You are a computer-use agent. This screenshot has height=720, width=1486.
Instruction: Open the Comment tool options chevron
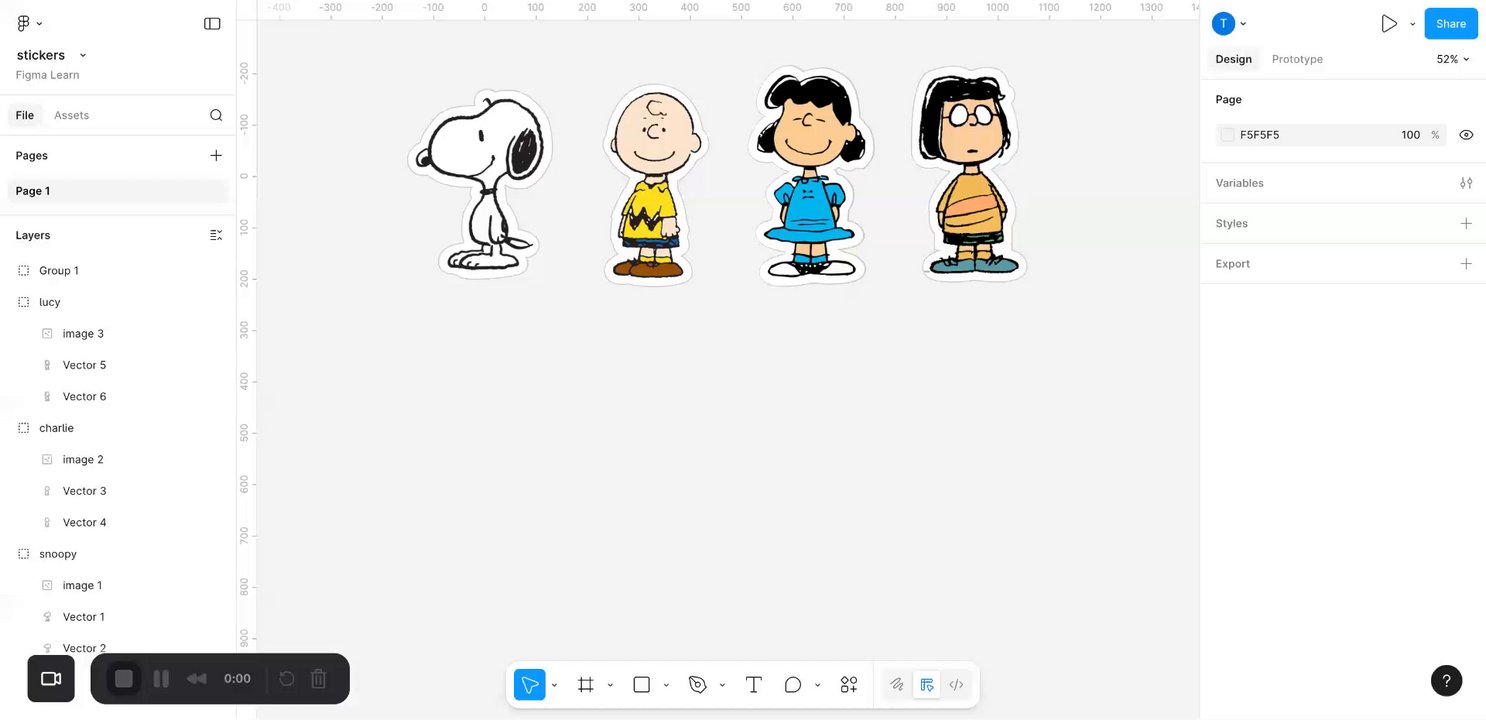(817, 685)
